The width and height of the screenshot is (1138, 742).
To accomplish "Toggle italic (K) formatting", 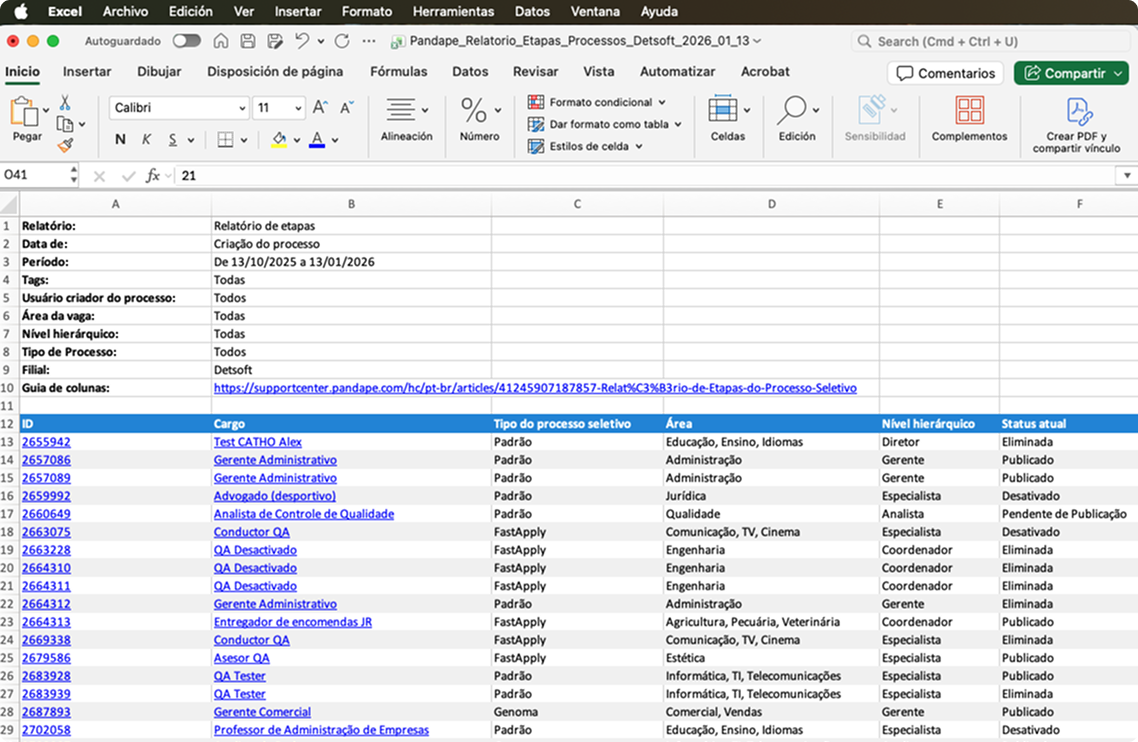I will coord(146,140).
